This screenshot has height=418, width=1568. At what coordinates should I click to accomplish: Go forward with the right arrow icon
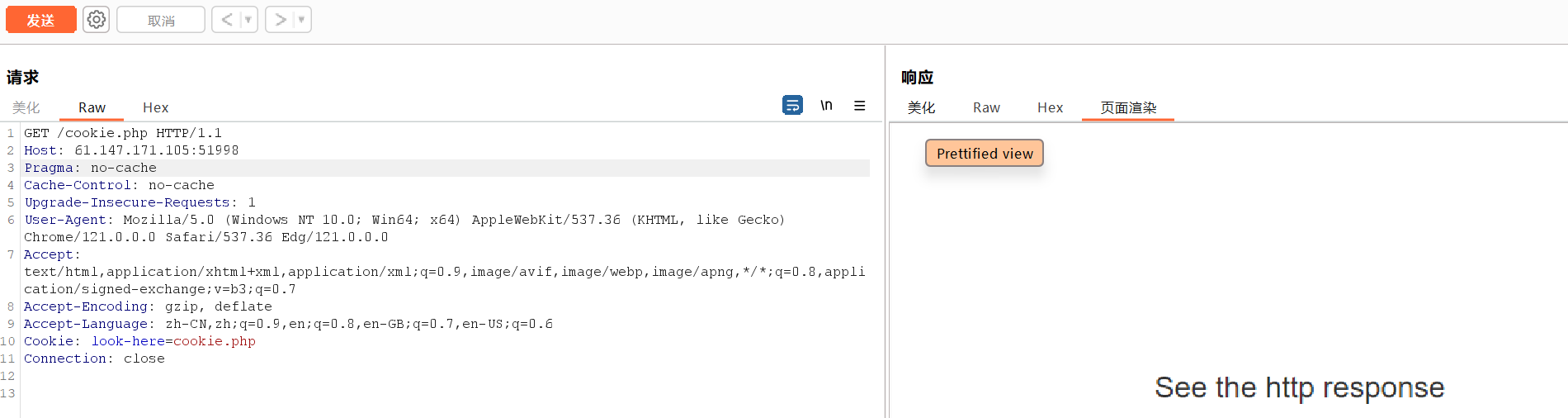click(x=281, y=20)
